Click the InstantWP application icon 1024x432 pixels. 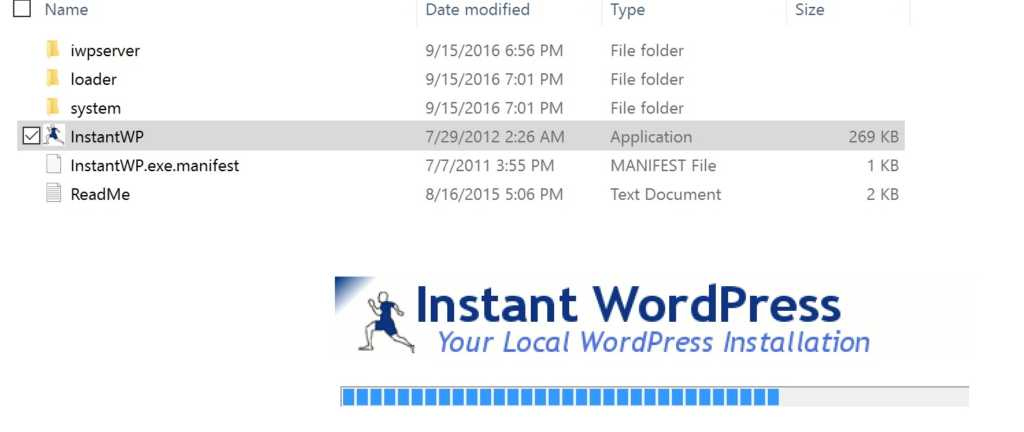(54, 136)
